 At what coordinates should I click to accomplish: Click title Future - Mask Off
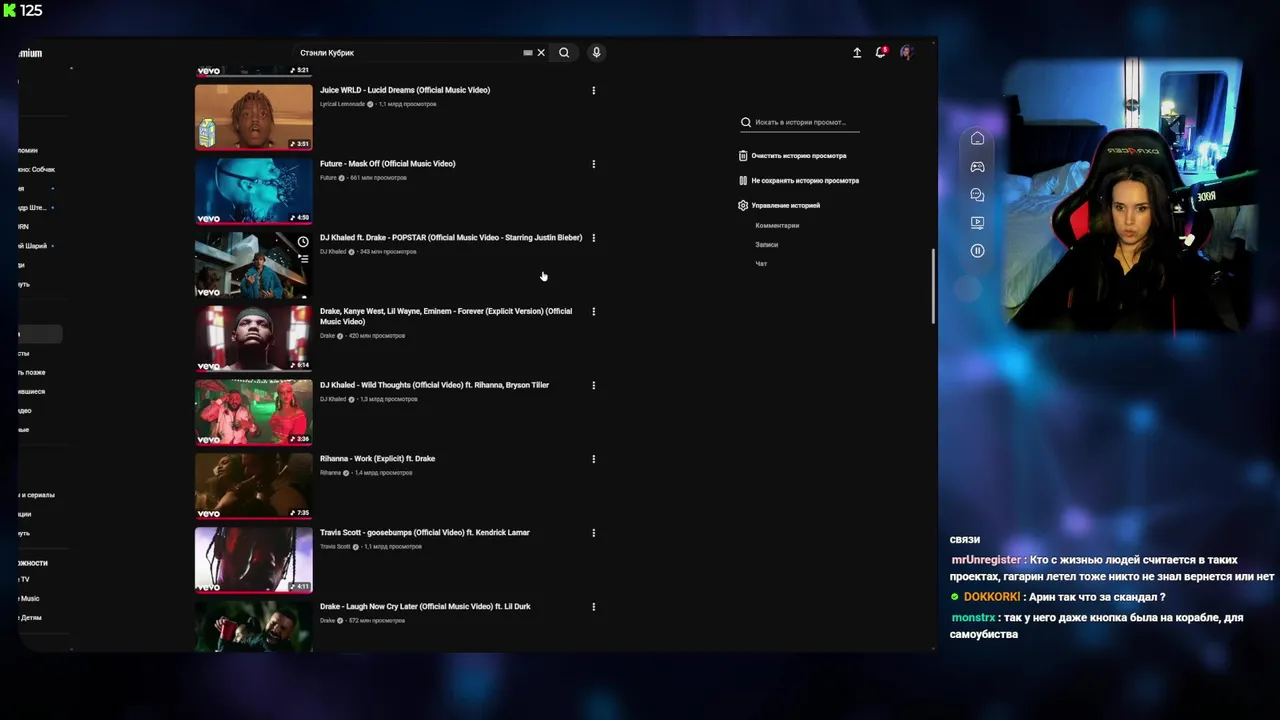[388, 164]
